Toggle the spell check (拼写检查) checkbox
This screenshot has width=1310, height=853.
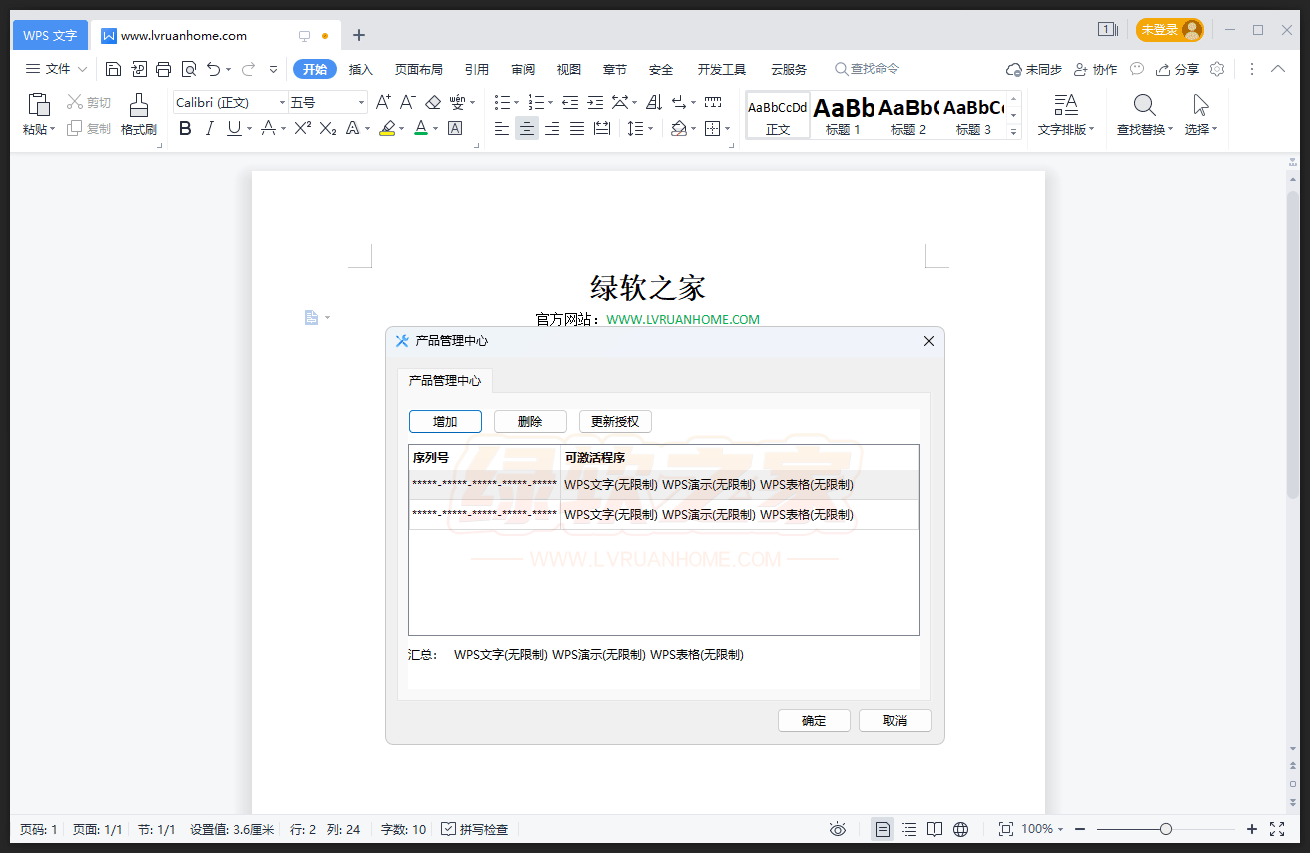tap(449, 829)
